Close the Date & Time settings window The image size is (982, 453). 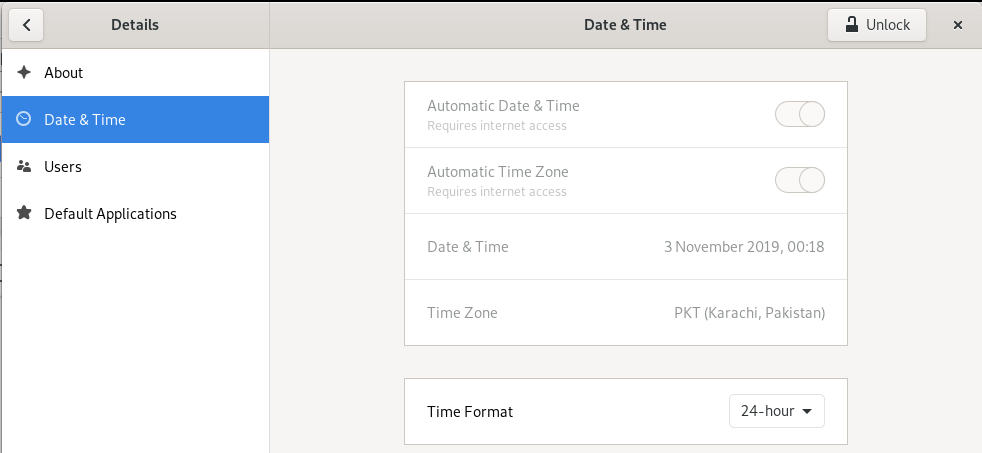[957, 25]
